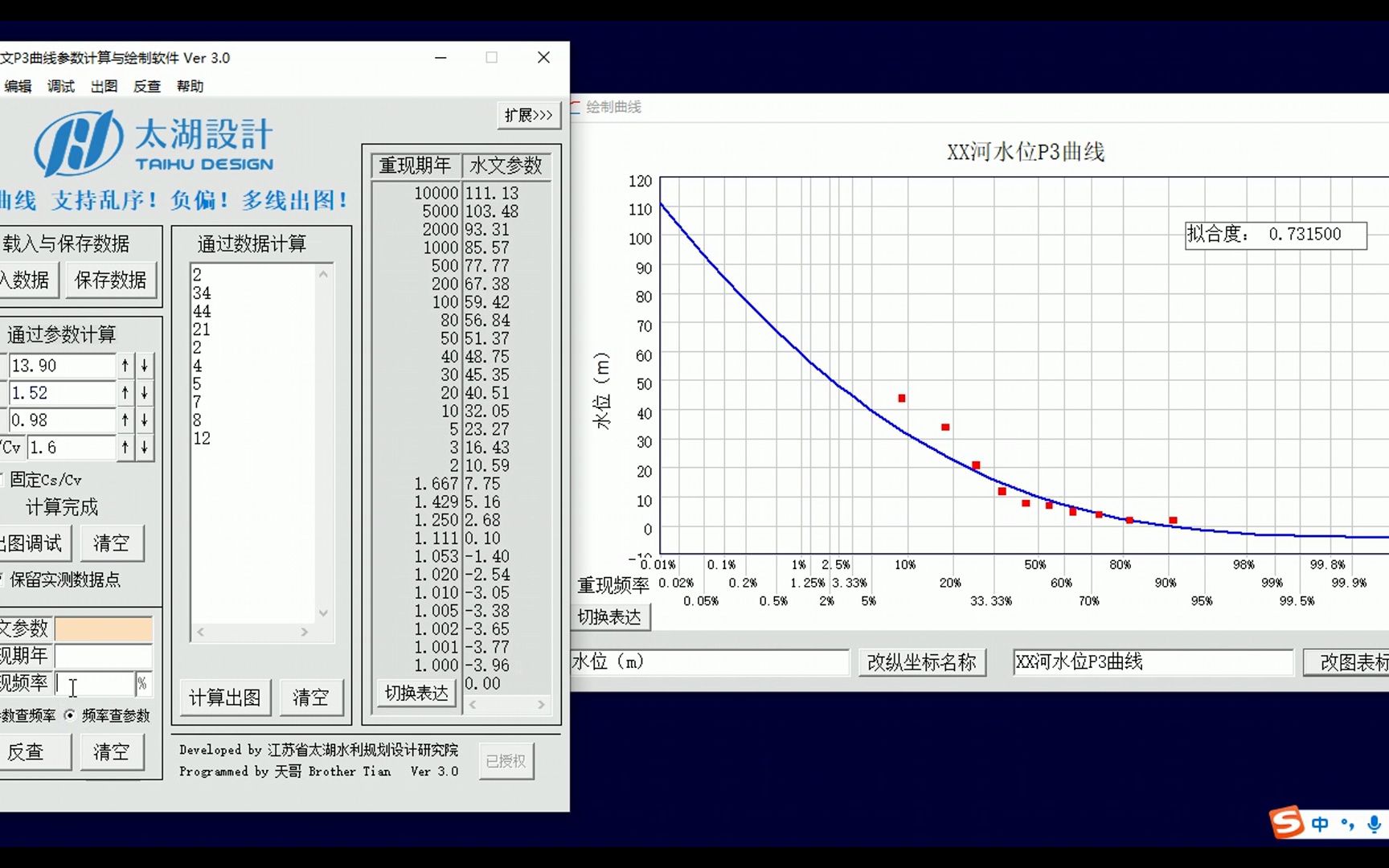Click left arrow of data list horizontal scrollbar
Viewport: 1389px width, 868px height.
point(200,632)
